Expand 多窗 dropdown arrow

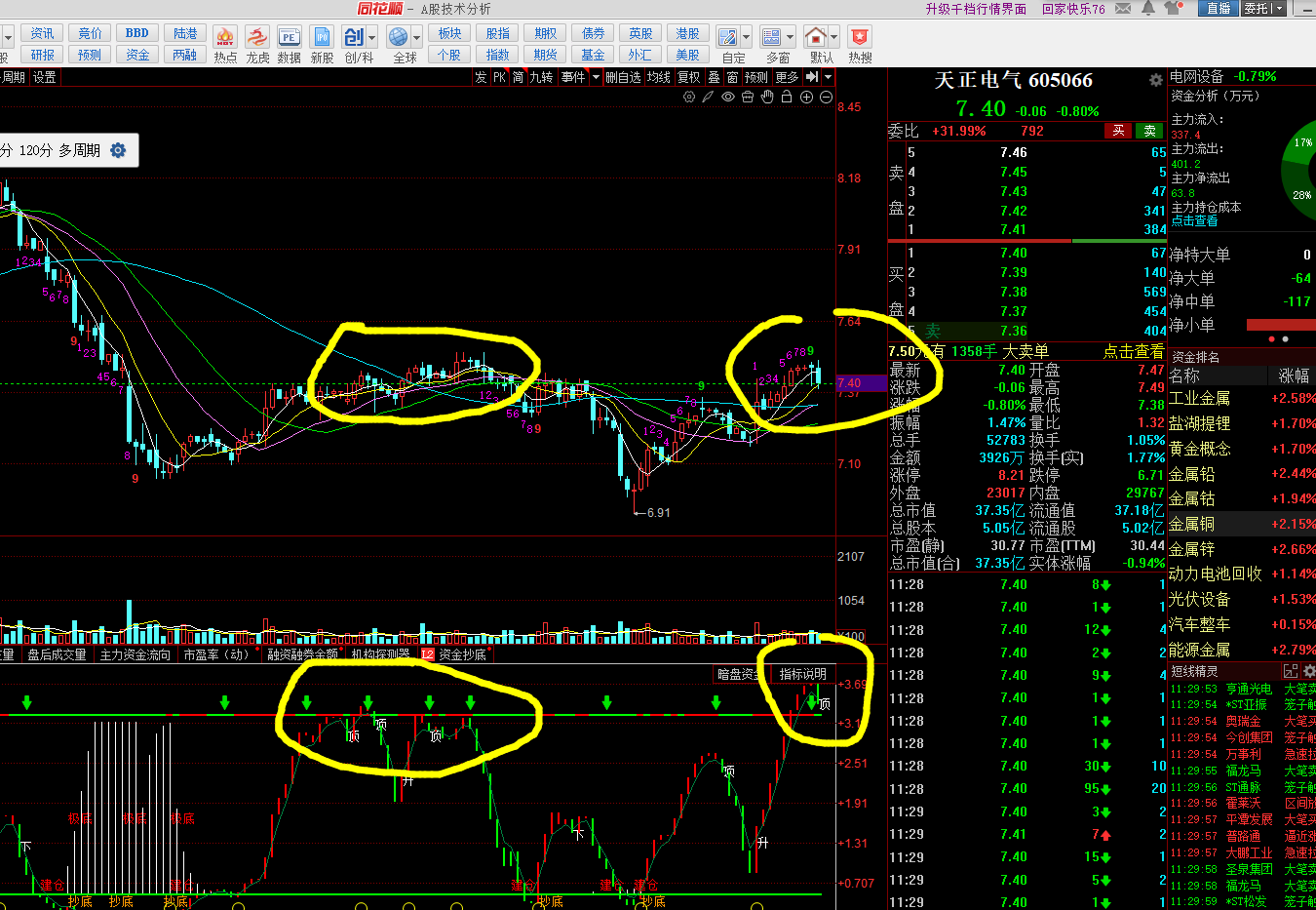pos(790,38)
